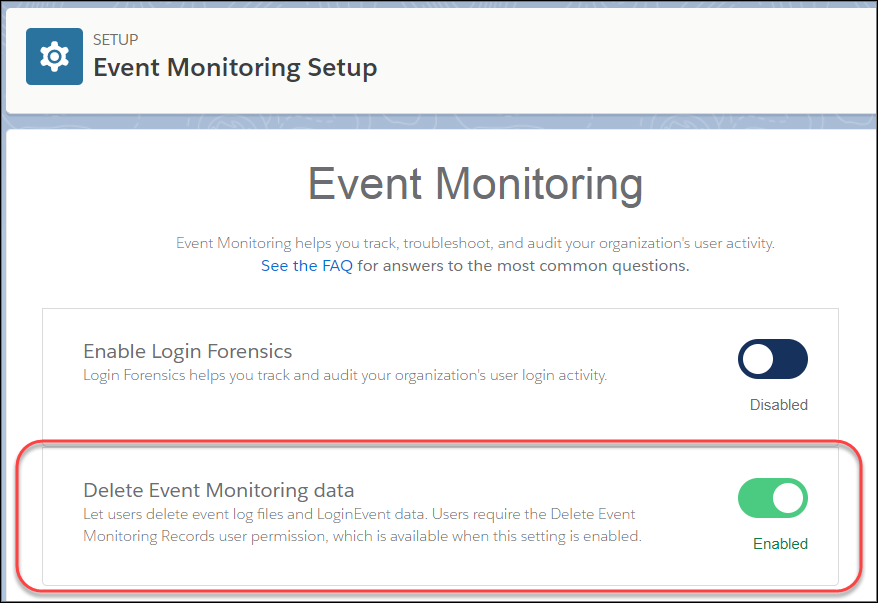Click the SETUP label above the title
This screenshot has height=603, width=878.
pos(115,40)
